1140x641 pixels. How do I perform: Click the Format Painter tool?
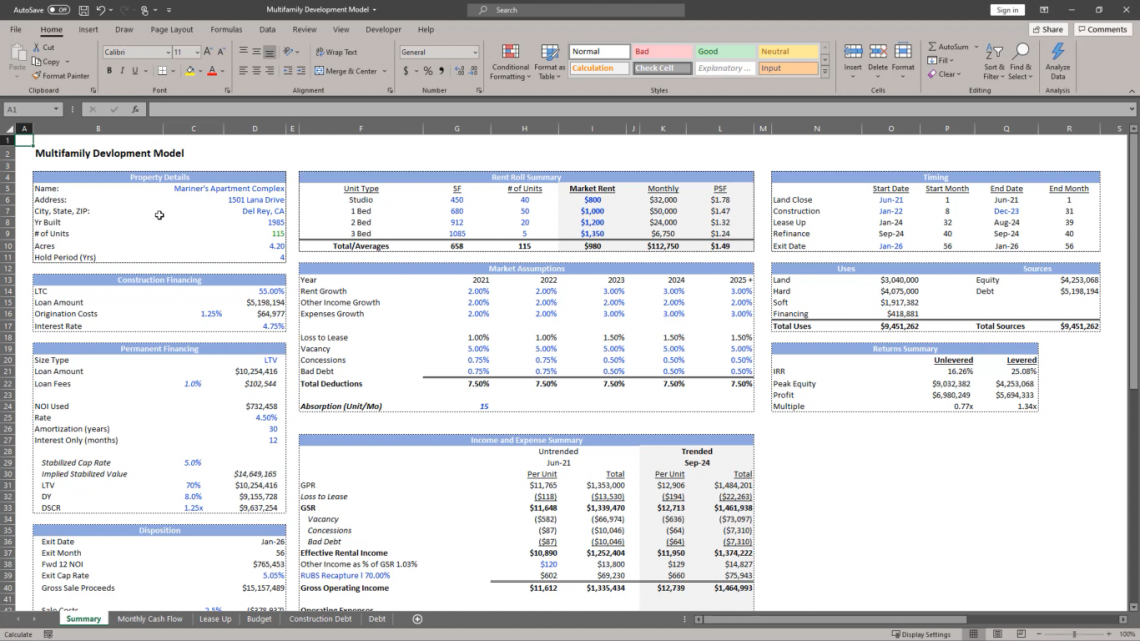61,75
